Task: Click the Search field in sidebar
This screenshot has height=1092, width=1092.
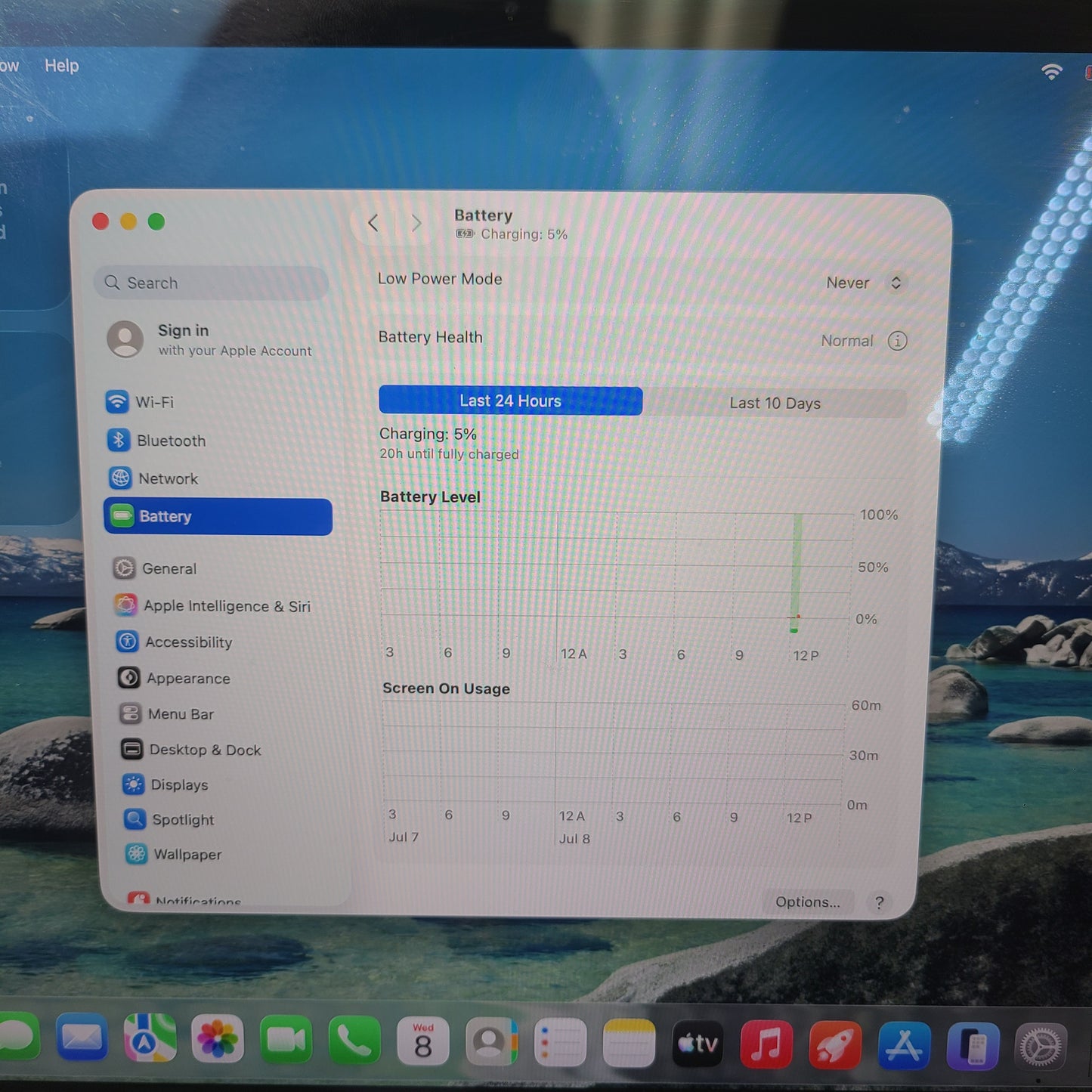Action: [212, 283]
